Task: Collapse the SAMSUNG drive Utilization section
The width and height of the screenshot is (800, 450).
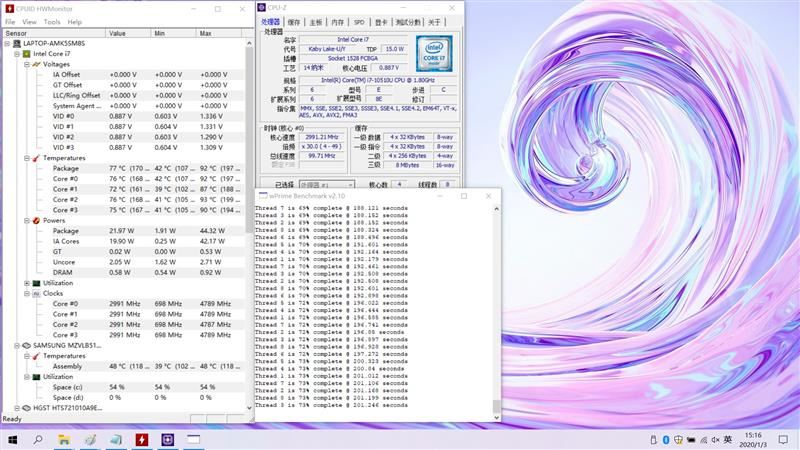Action: point(27,377)
